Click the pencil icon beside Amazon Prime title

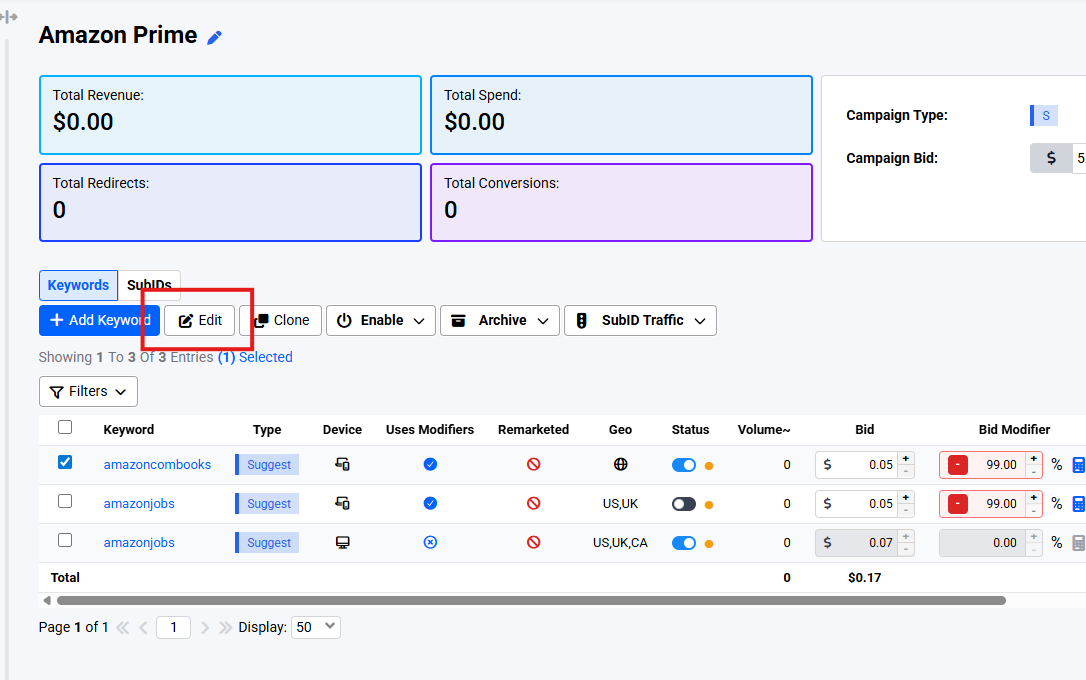click(x=214, y=37)
